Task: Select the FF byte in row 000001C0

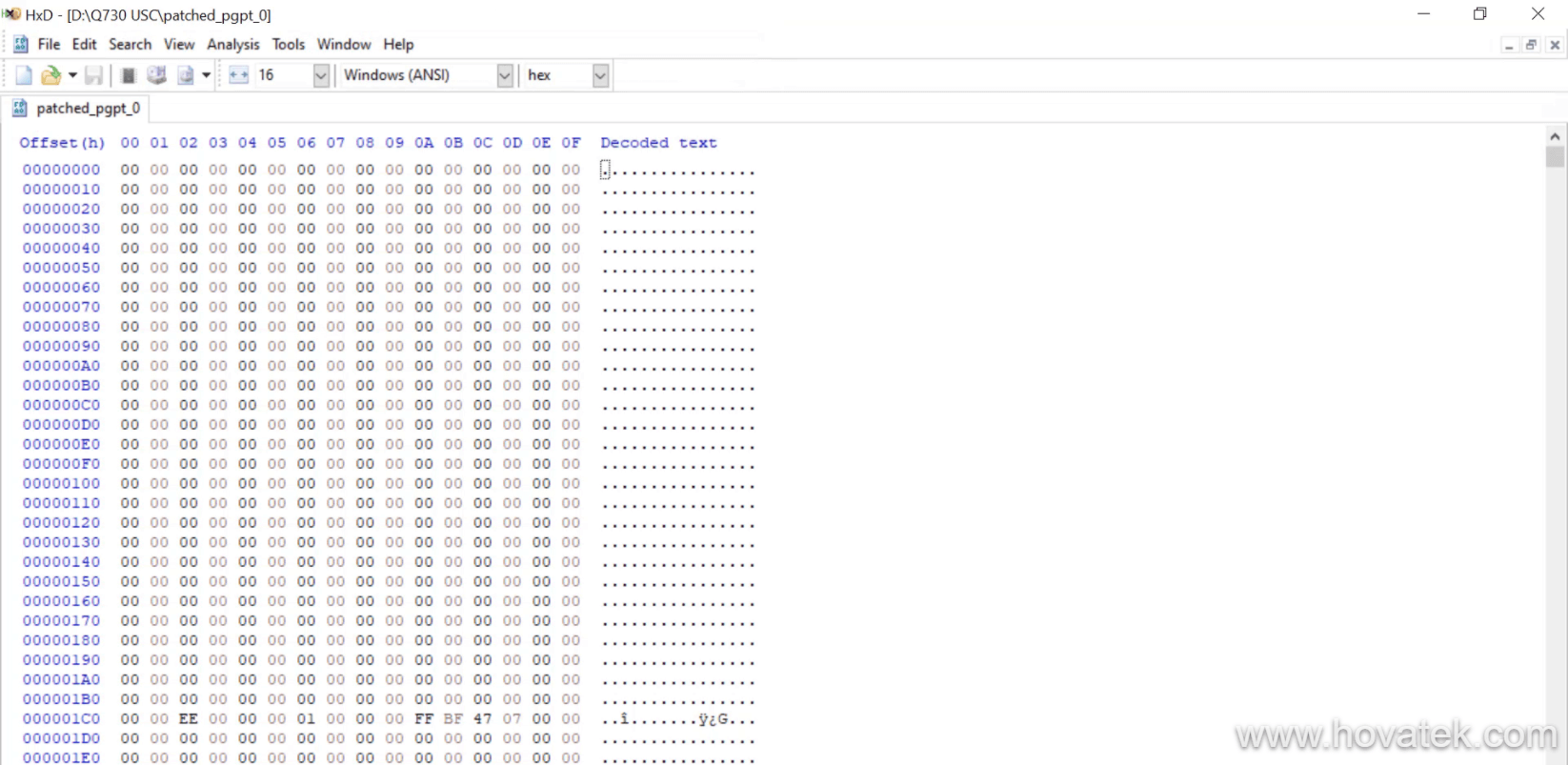Action: tap(424, 719)
